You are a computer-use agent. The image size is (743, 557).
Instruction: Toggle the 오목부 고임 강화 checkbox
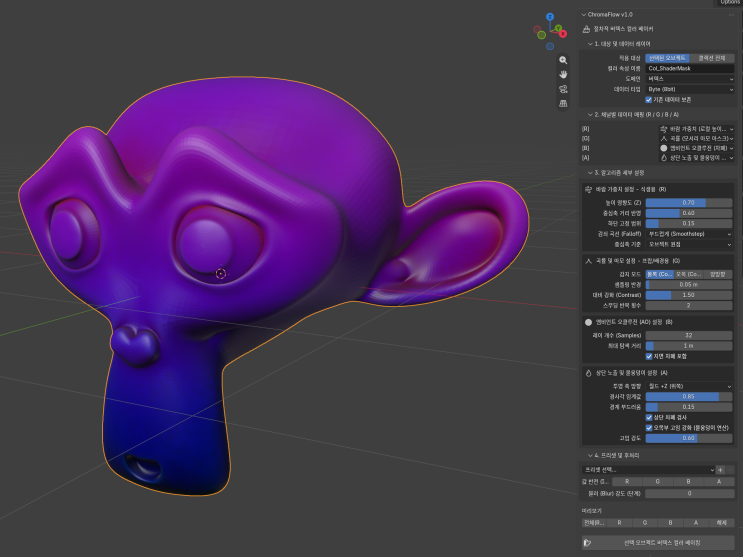pos(649,428)
